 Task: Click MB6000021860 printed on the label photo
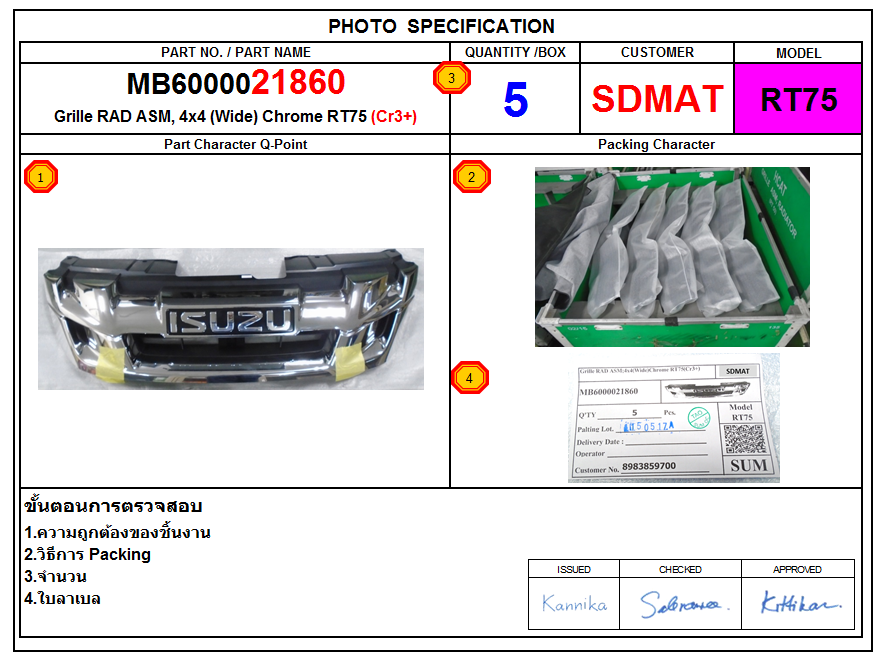[x=609, y=391]
